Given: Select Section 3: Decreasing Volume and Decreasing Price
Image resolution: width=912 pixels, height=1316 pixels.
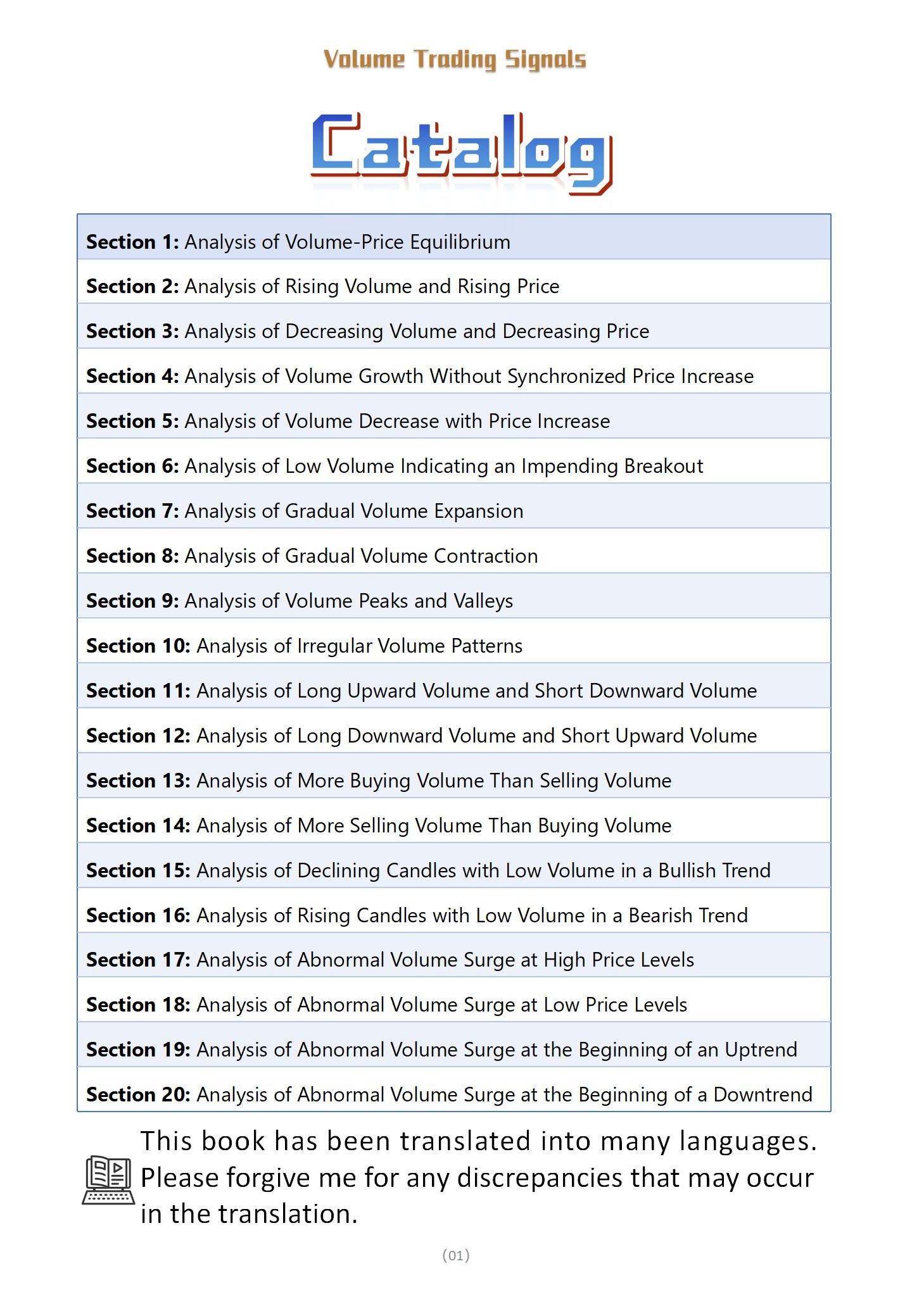Looking at the screenshot, I should point(367,331).
